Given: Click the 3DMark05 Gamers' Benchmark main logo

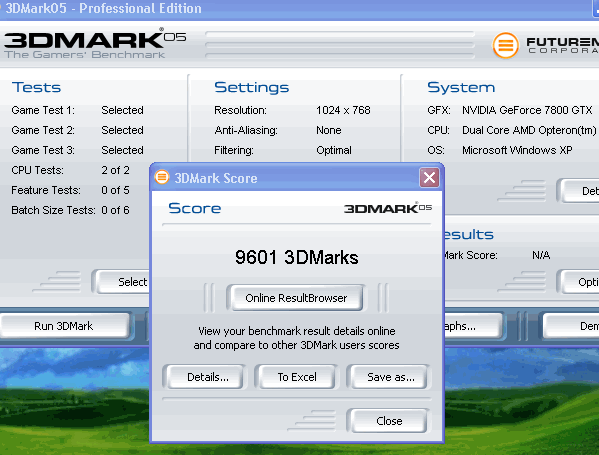Looking at the screenshot, I should [x=95, y=44].
